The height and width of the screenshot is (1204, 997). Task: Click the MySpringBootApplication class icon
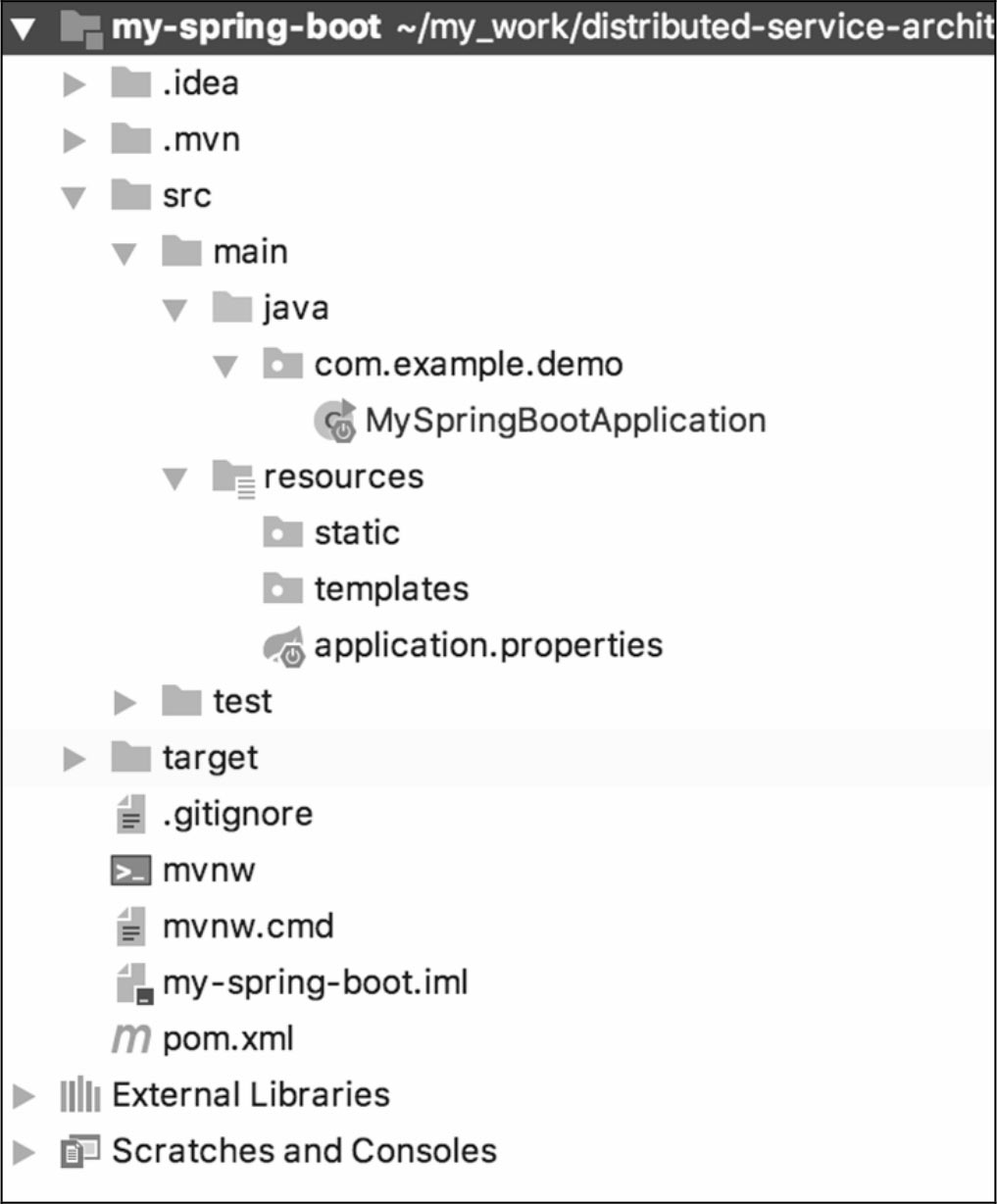point(334,421)
